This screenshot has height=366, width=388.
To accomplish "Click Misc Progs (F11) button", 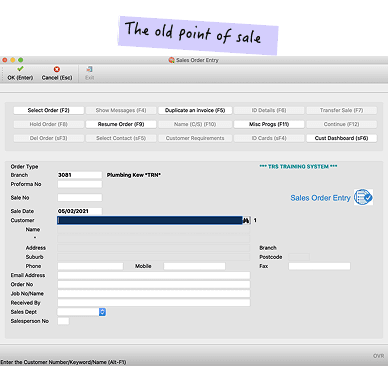I will point(269,124).
